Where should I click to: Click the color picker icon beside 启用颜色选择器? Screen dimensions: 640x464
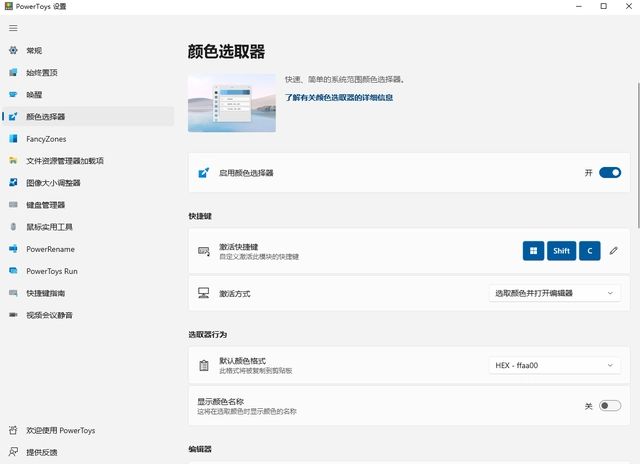[x=204, y=173]
